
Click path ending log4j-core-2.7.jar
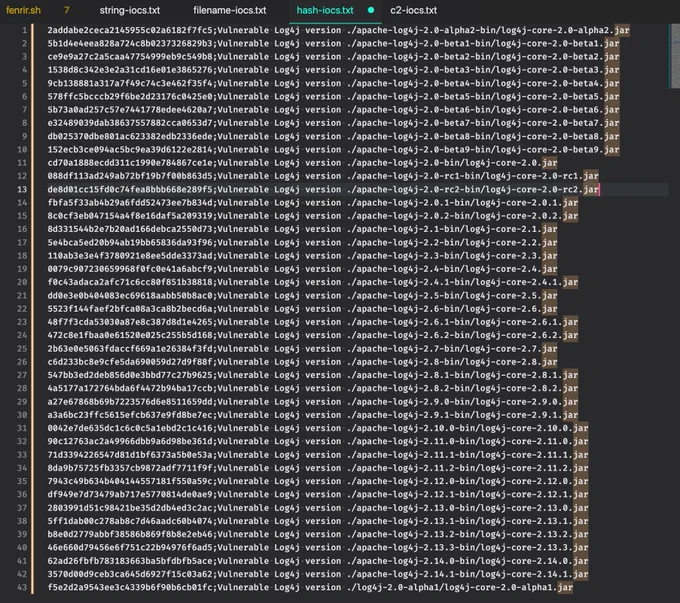click(x=452, y=349)
